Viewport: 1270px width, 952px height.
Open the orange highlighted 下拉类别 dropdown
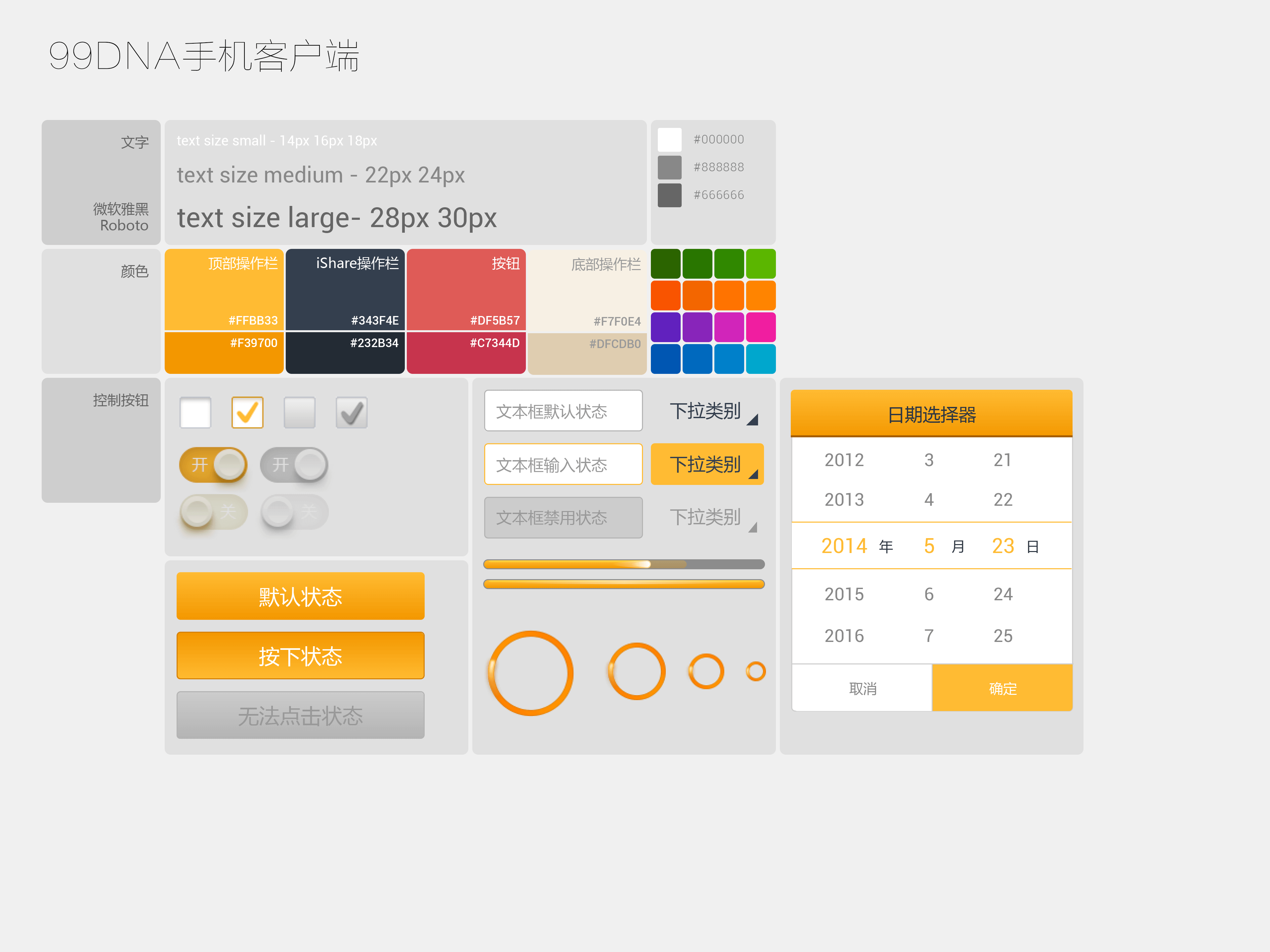[x=707, y=464]
